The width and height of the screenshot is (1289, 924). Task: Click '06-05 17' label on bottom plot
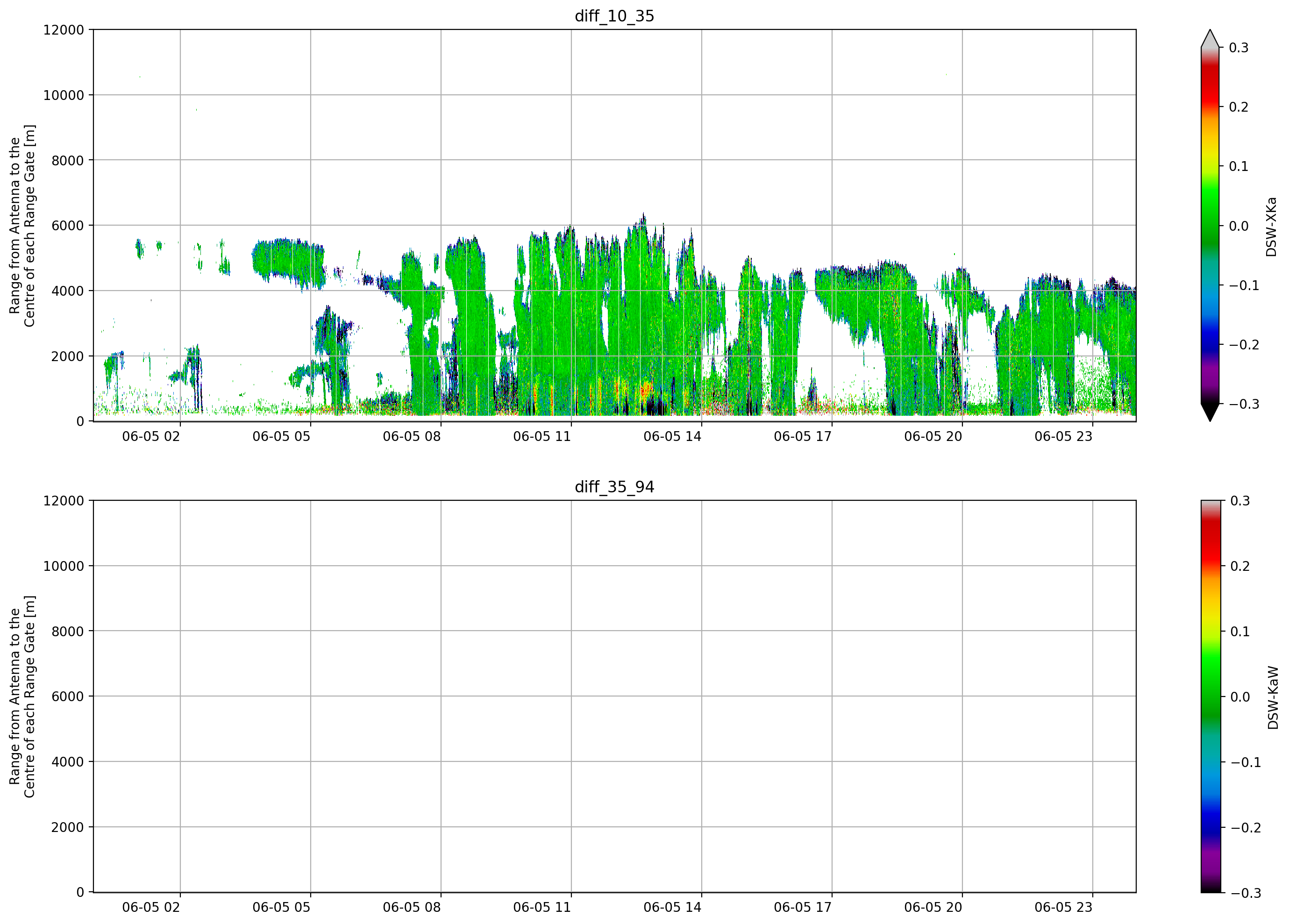pos(803,908)
